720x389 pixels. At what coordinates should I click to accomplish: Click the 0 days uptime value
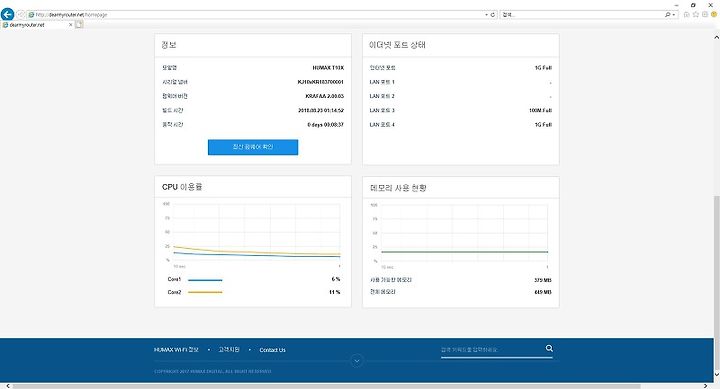pyautogui.click(x=326, y=125)
